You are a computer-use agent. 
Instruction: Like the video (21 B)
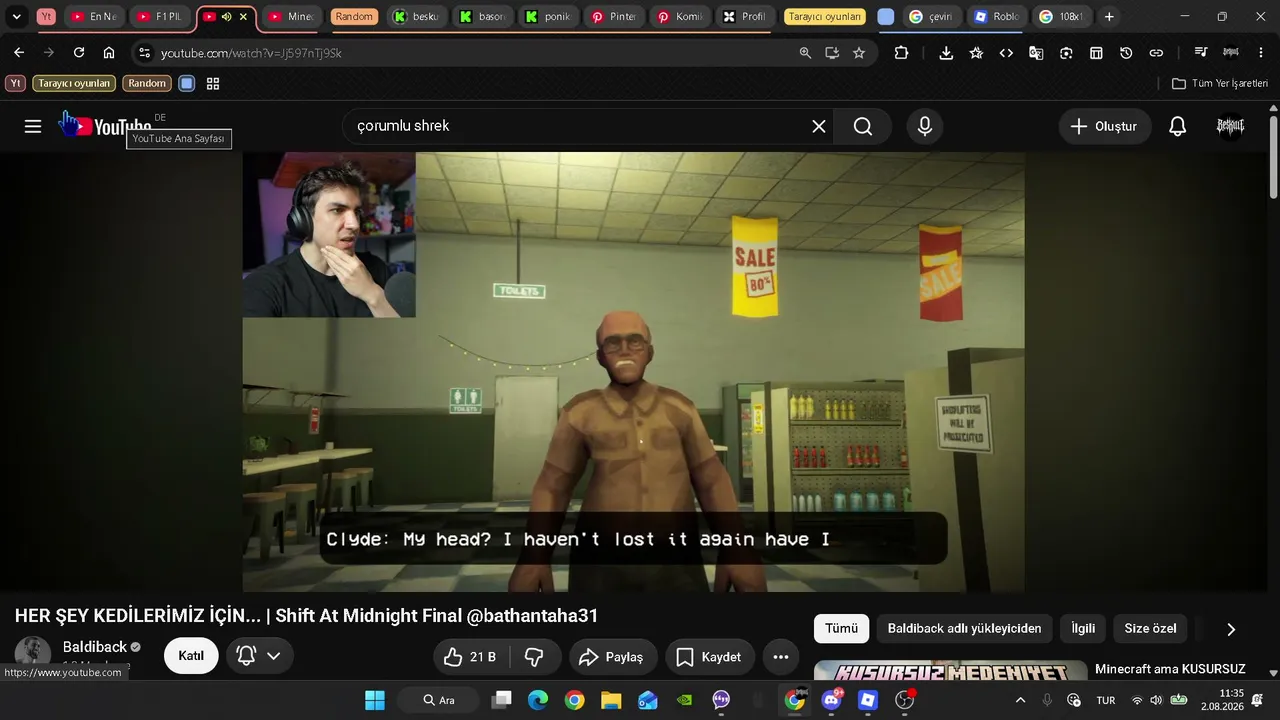(x=471, y=657)
